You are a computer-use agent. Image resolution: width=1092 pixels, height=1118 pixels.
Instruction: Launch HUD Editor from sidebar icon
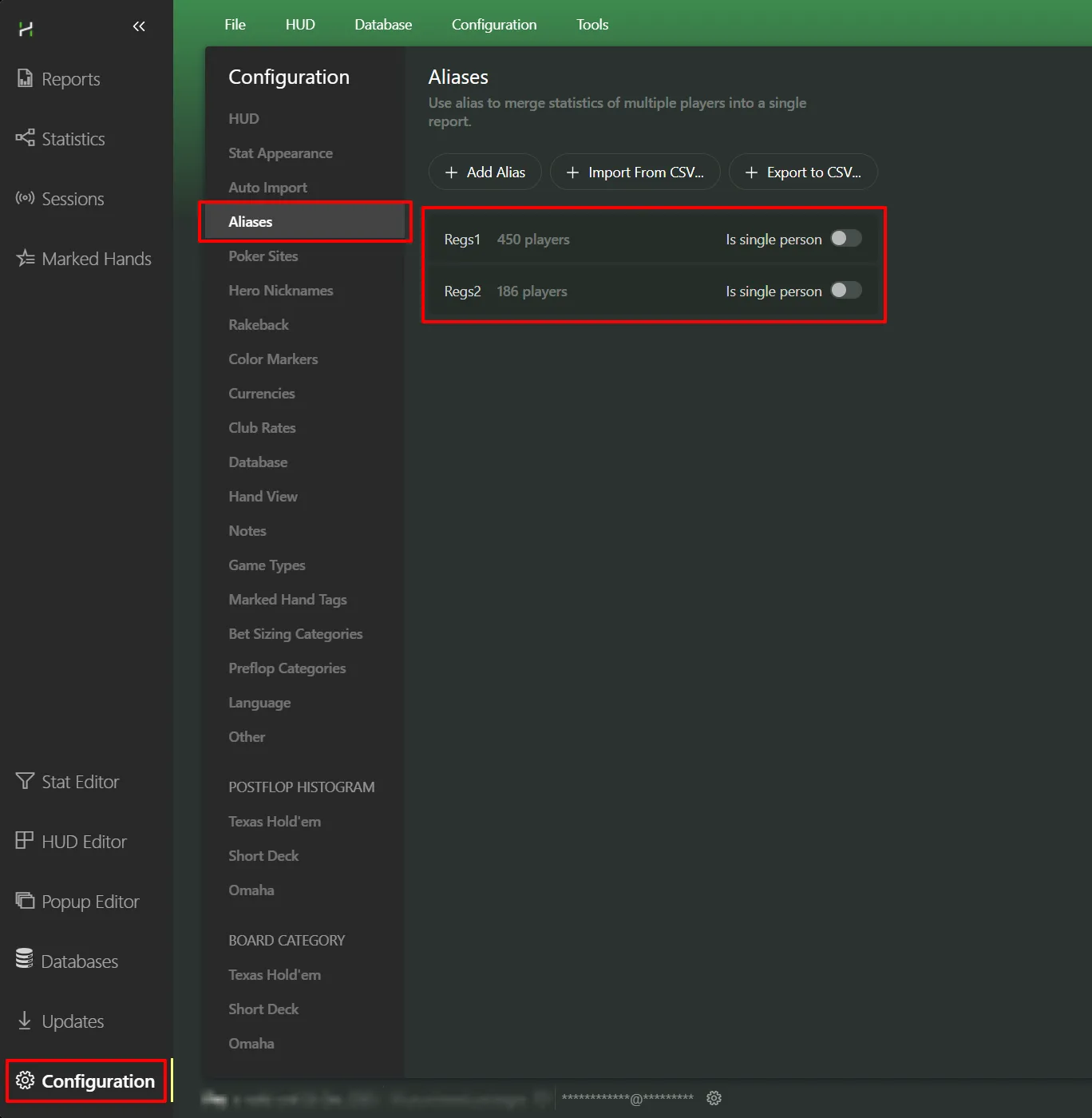click(25, 841)
